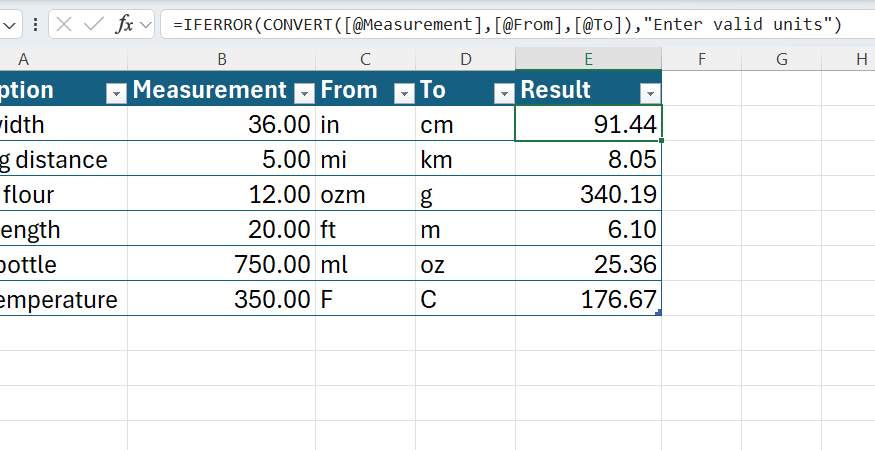Click the measurement cell 36.00
The width and height of the screenshot is (875, 450).
tap(222, 123)
